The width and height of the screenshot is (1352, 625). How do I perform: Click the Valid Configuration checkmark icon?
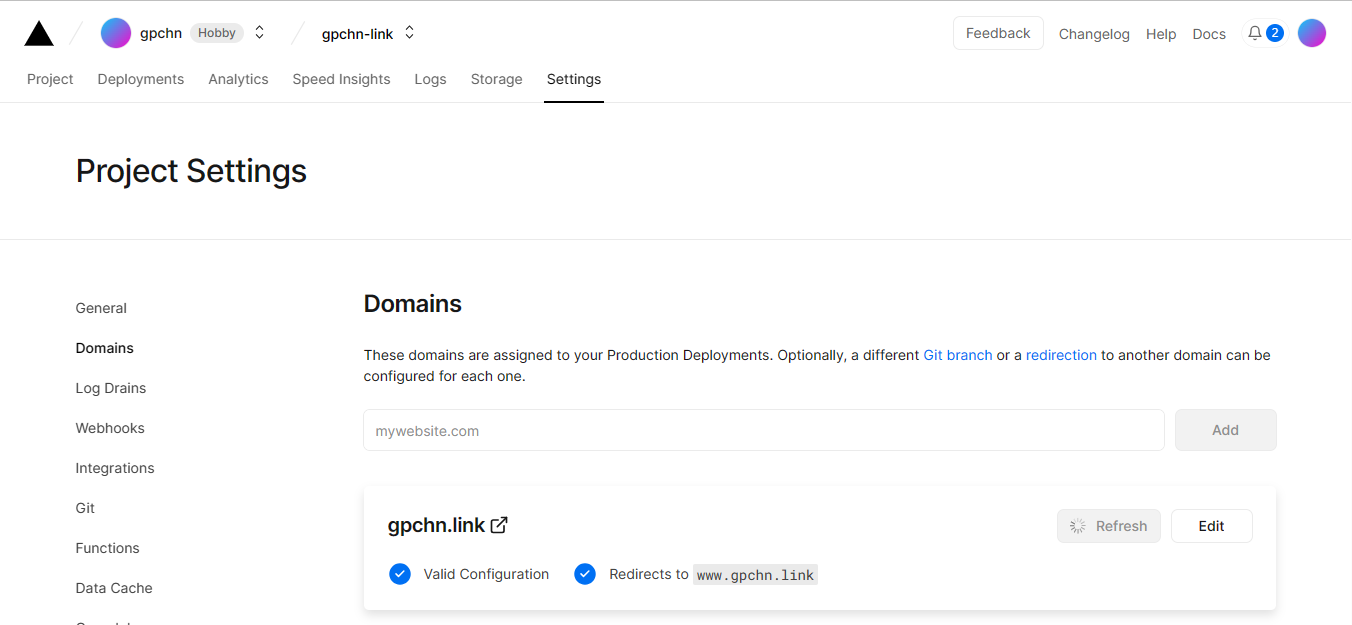pyautogui.click(x=400, y=573)
